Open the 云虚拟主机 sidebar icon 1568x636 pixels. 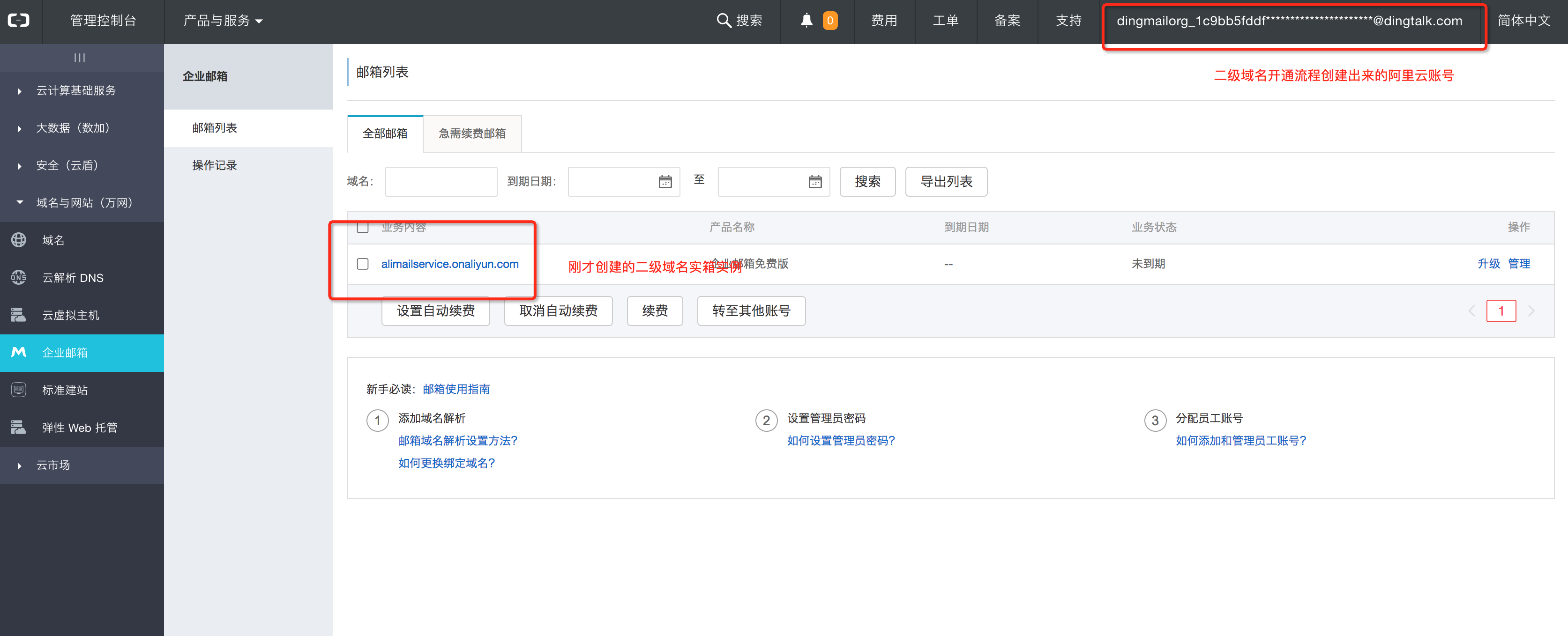(19, 315)
